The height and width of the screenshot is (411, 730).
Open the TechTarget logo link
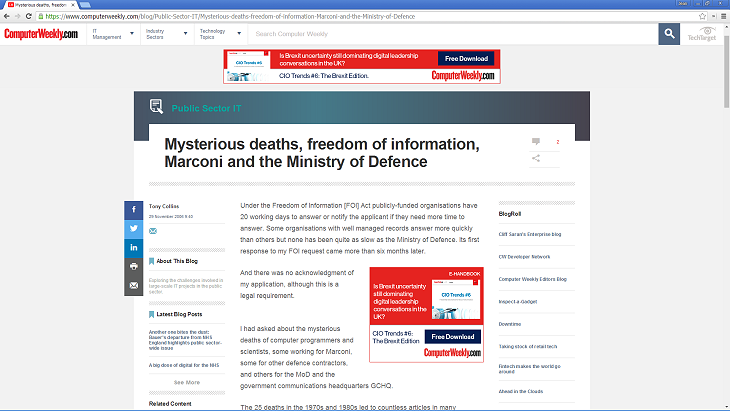pyautogui.click(x=702, y=34)
